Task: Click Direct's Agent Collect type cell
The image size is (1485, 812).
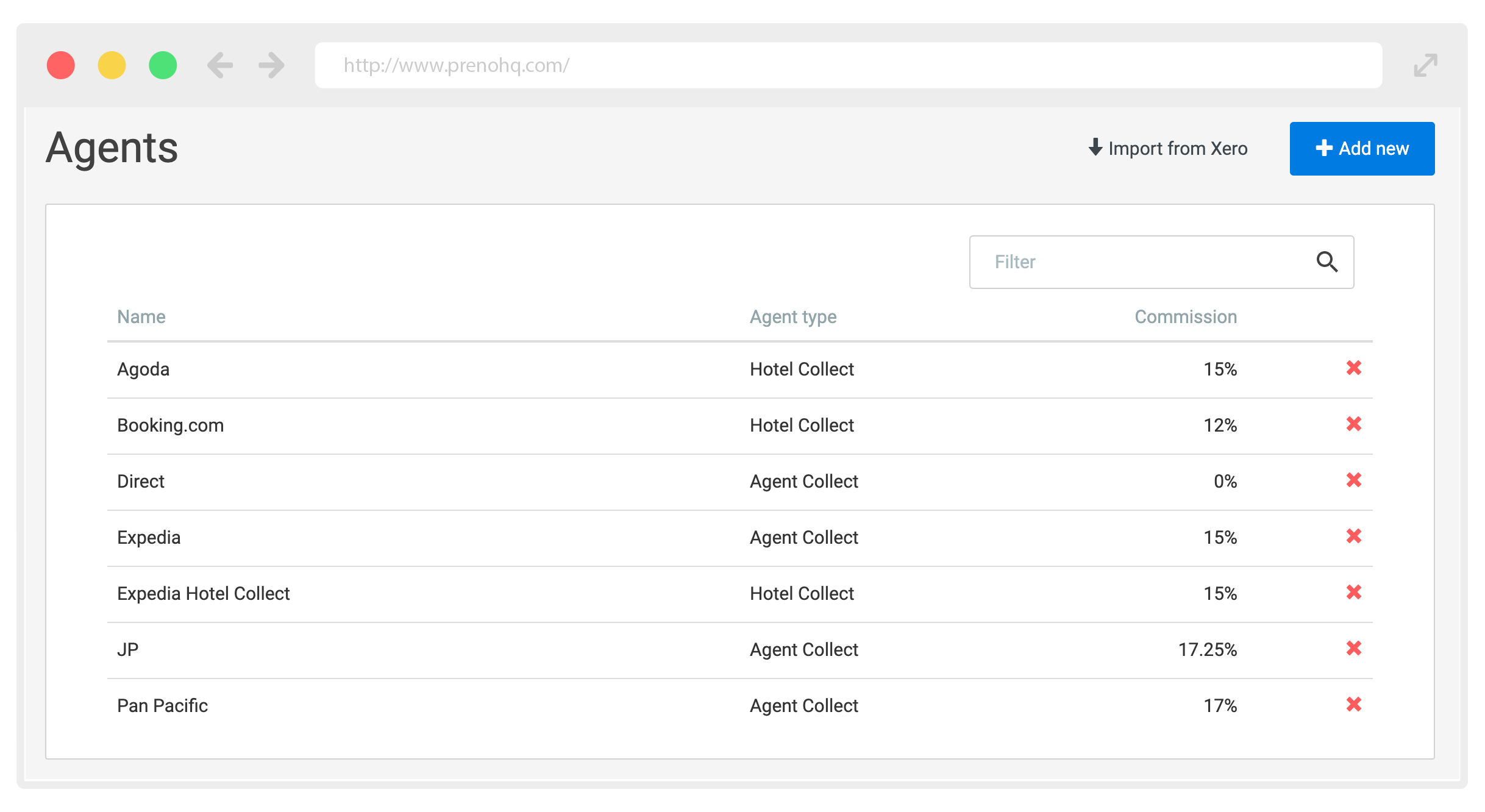Action: pyautogui.click(x=804, y=482)
